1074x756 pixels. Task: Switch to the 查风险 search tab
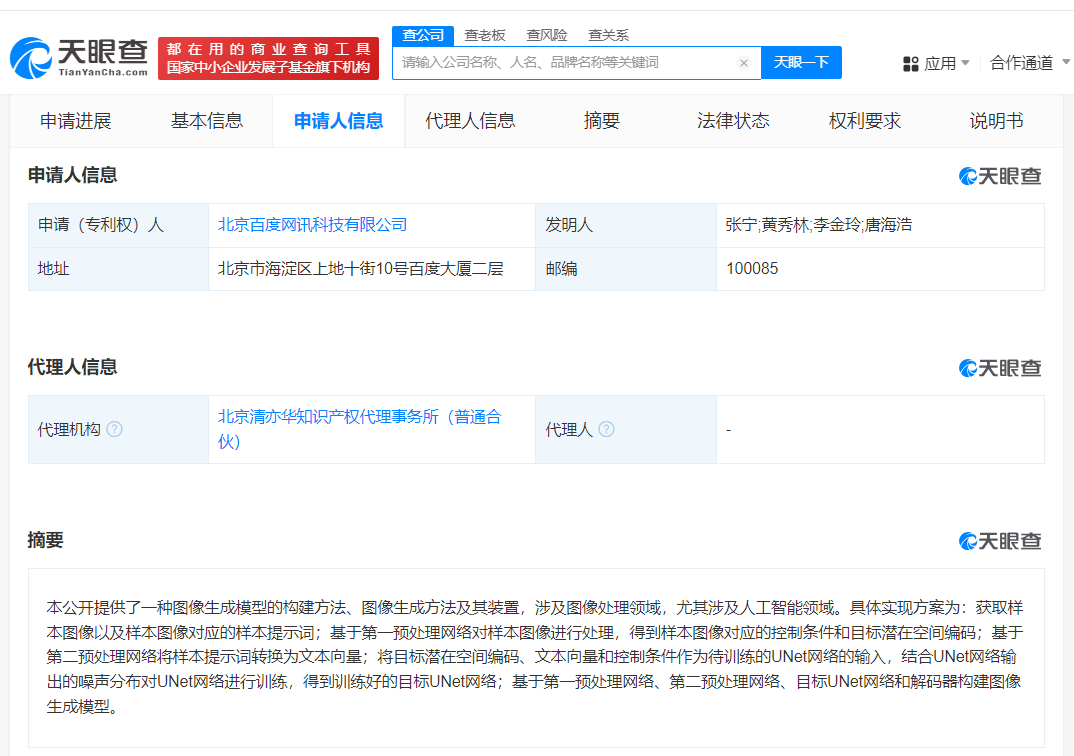(x=547, y=35)
